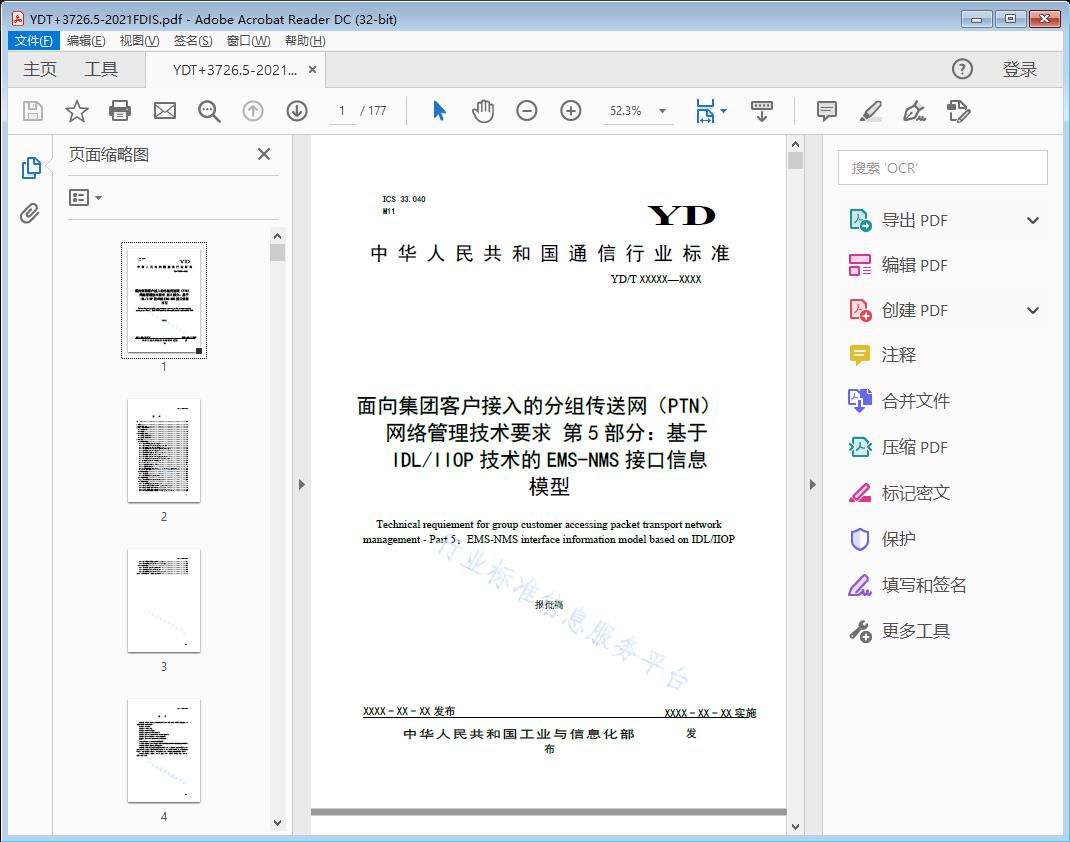Open the thumbnail panel options menu

[x=83, y=197]
